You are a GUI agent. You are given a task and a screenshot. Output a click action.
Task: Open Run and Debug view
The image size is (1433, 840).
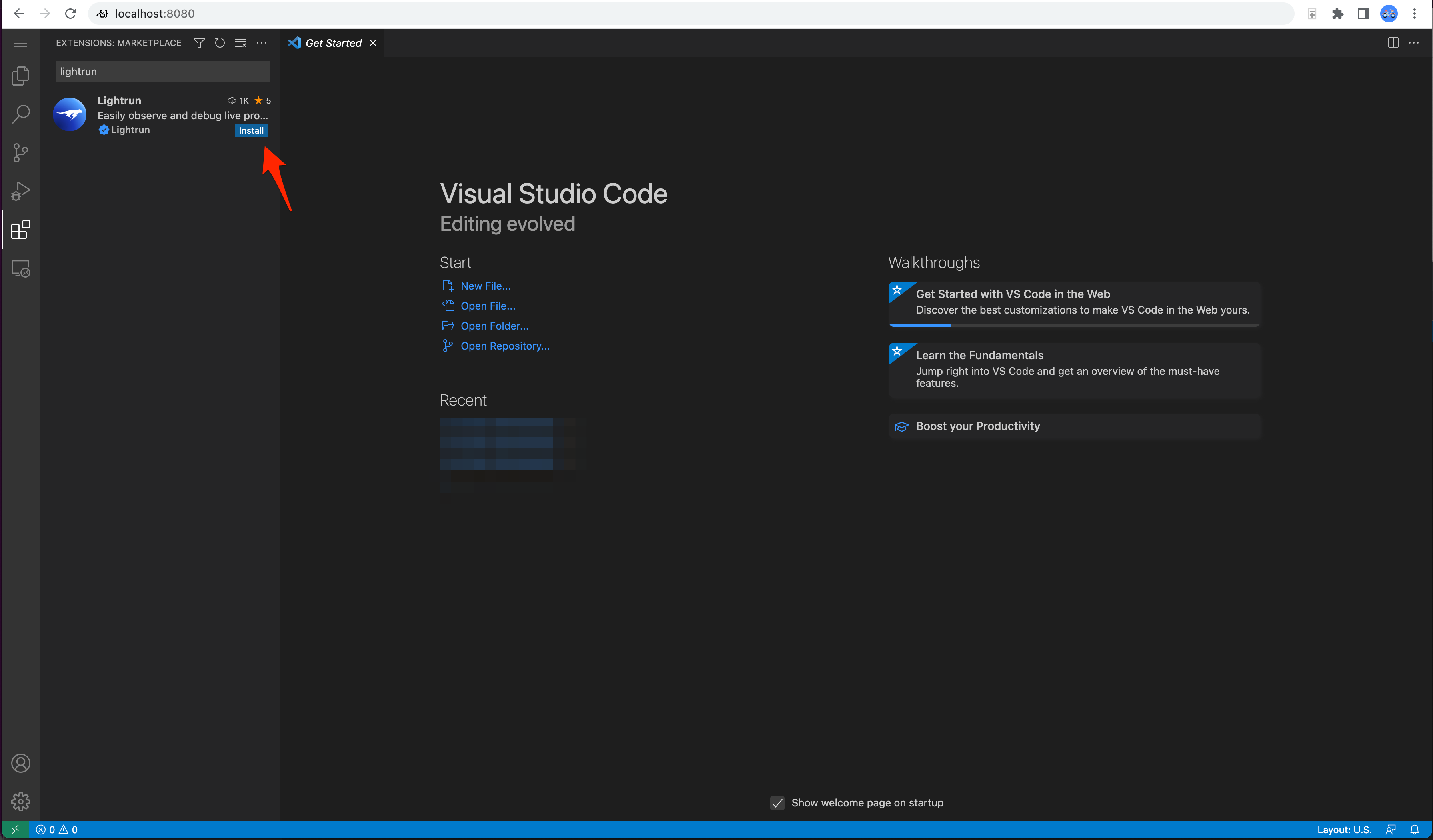tap(20, 191)
